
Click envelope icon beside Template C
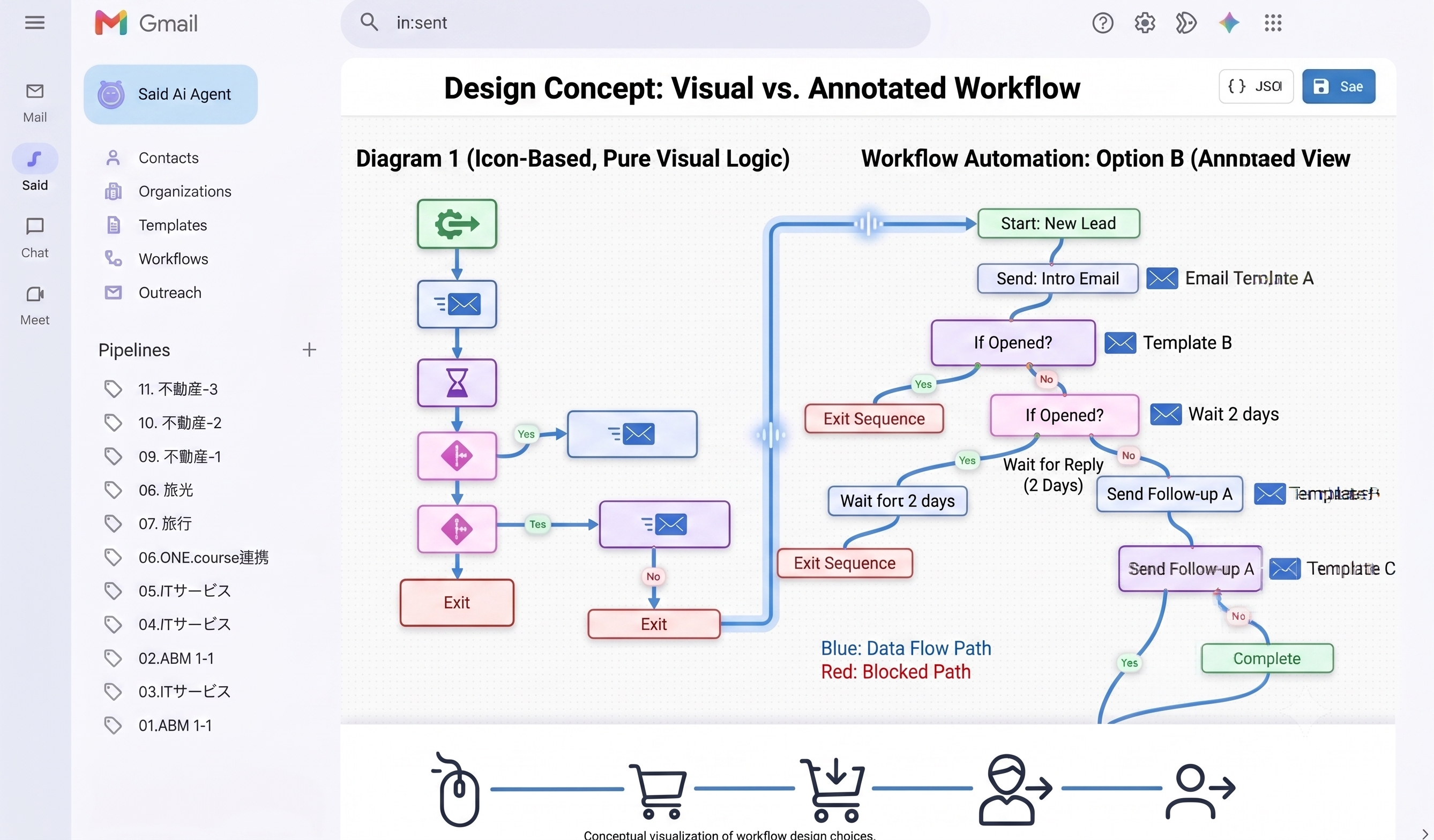point(1285,568)
